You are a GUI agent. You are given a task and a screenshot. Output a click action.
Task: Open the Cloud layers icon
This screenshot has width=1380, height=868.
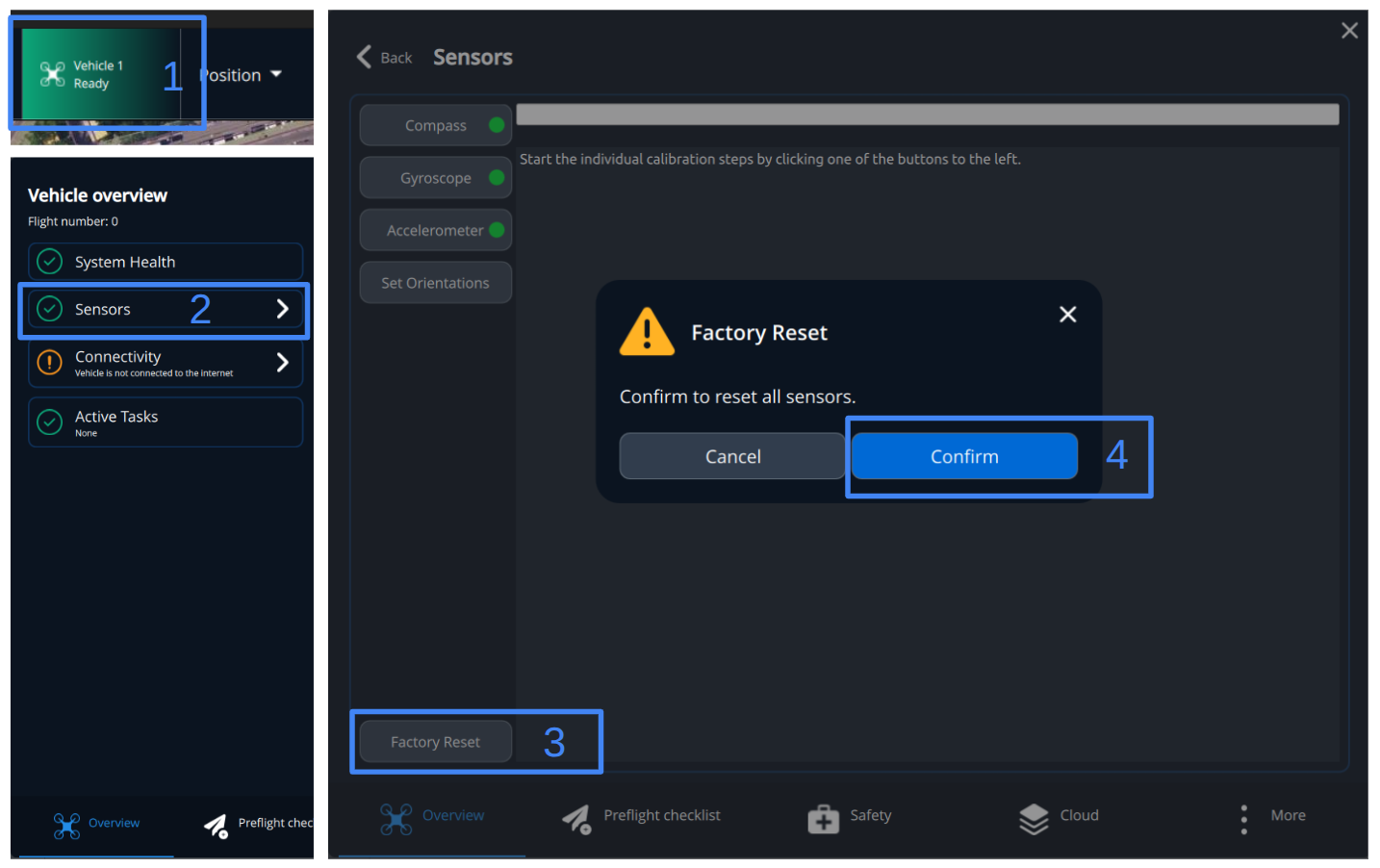pyautogui.click(x=1034, y=818)
